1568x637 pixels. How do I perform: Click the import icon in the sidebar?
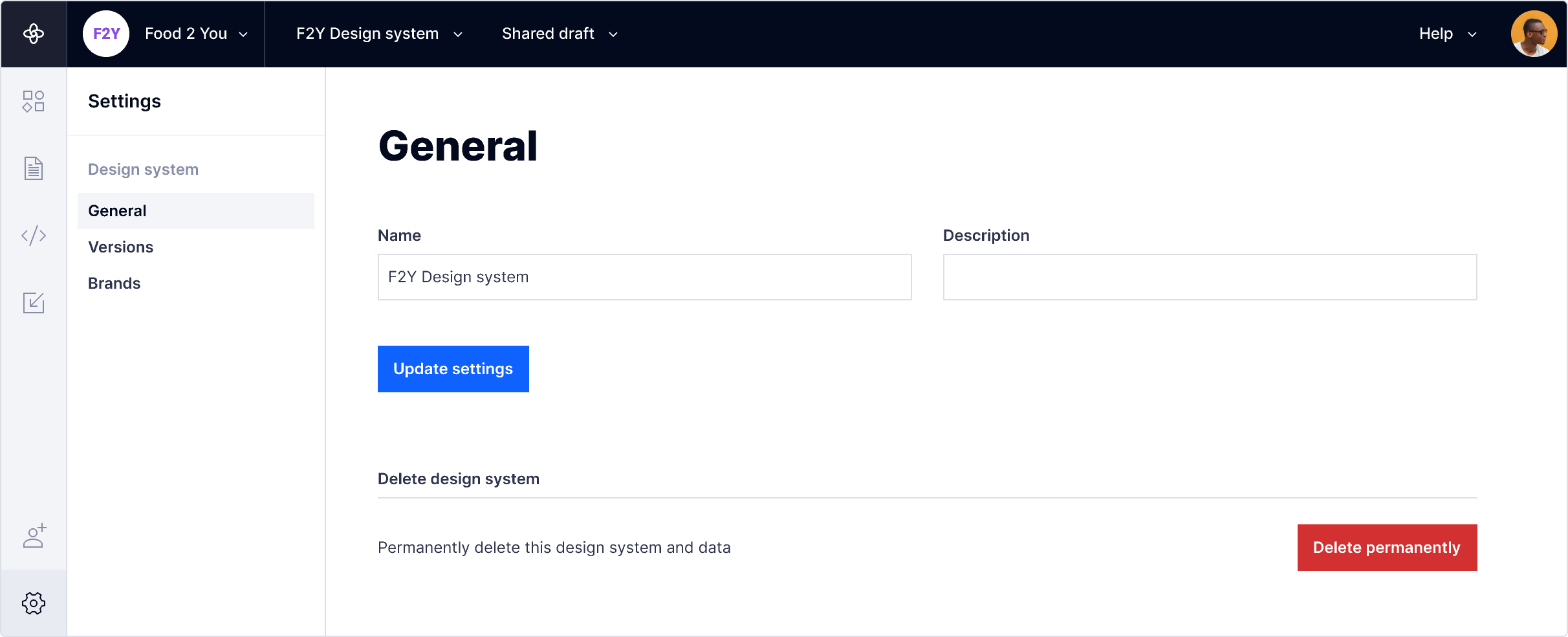pyautogui.click(x=33, y=302)
